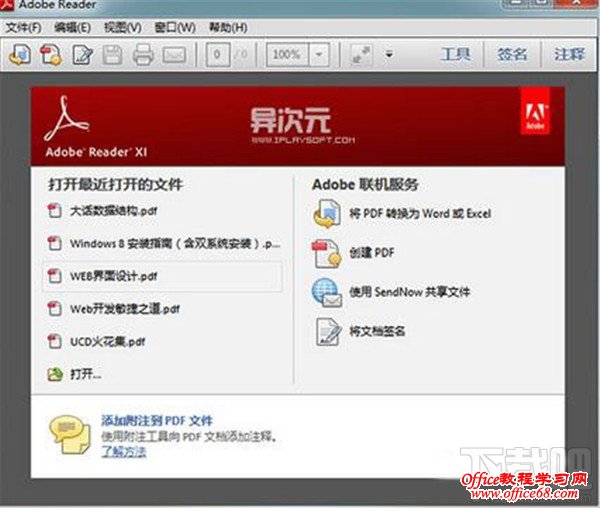Click the PDF icon beside 大话数据结构.pdf
600x508 pixels.
click(x=55, y=210)
